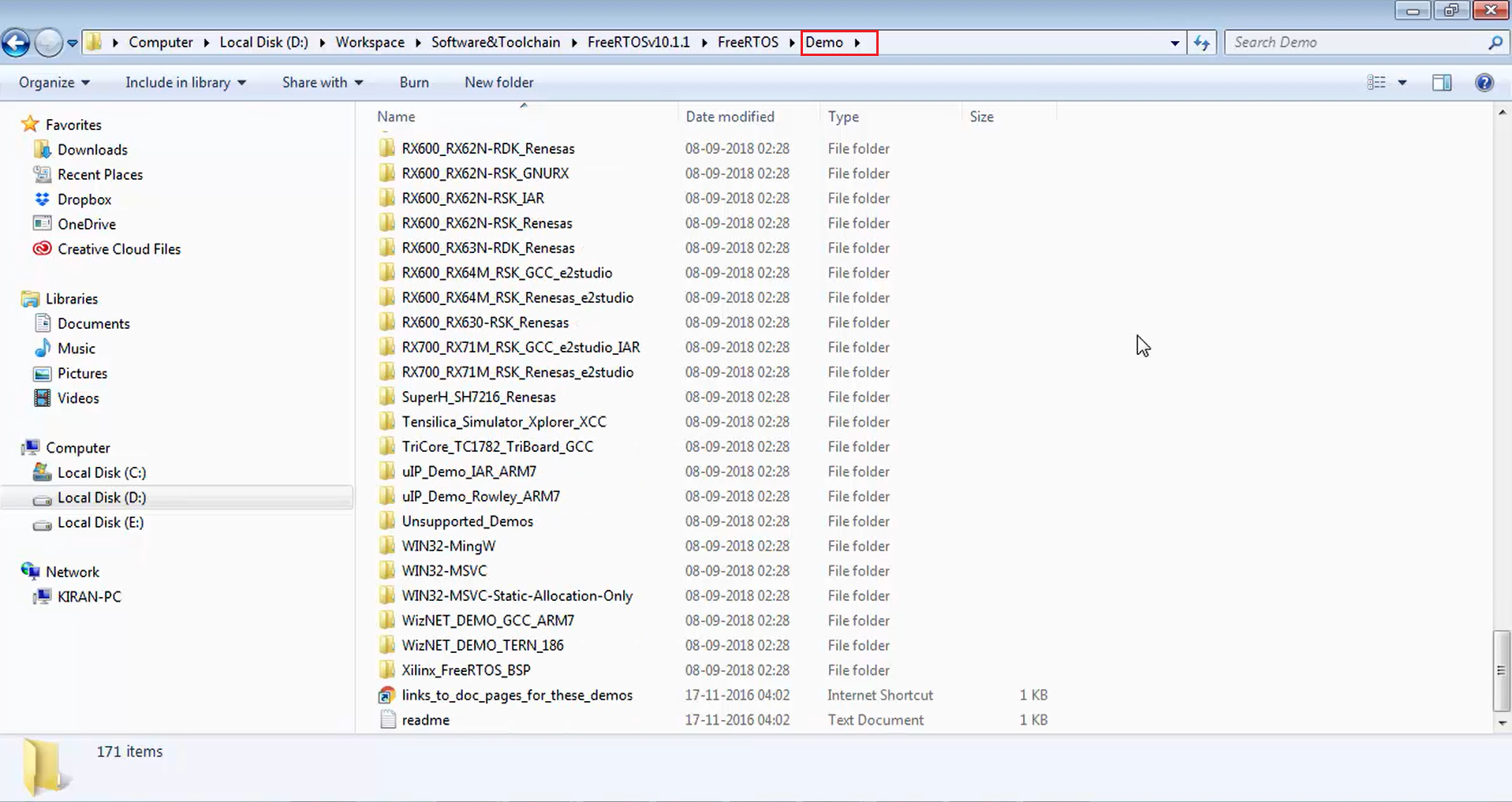This screenshot has width=1512, height=802.
Task: Click the Forward navigation arrow button
Action: pos(48,43)
